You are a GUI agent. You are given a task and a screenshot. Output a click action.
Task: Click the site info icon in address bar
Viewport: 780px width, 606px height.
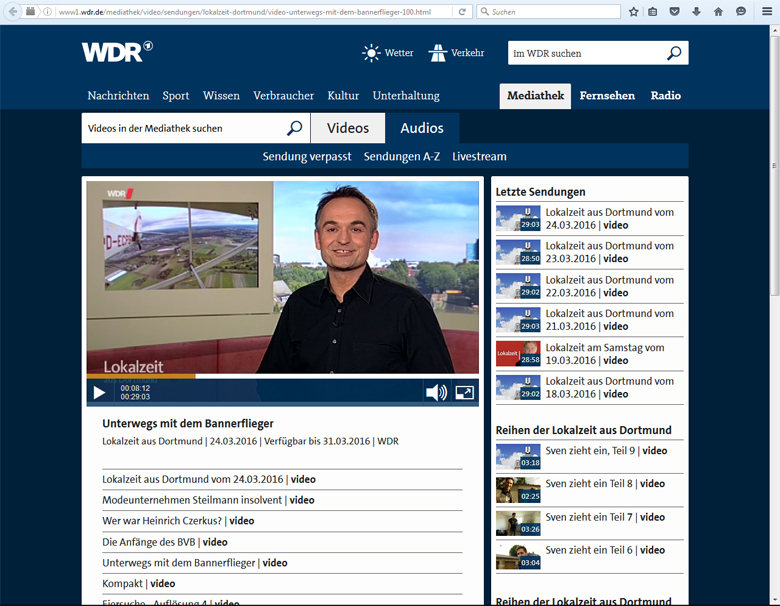(47, 11)
